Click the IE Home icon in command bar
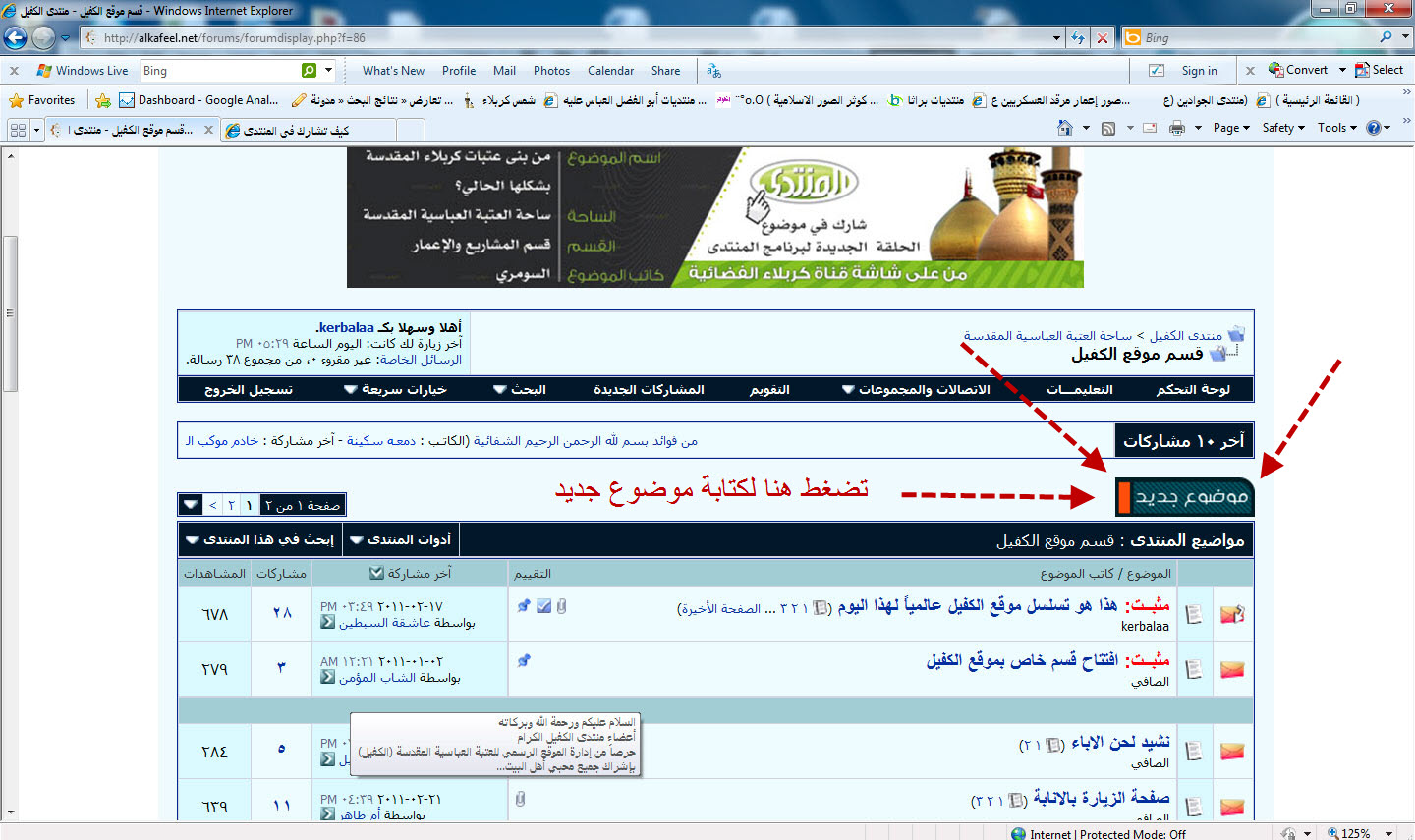The height and width of the screenshot is (840, 1415). coord(1065,128)
